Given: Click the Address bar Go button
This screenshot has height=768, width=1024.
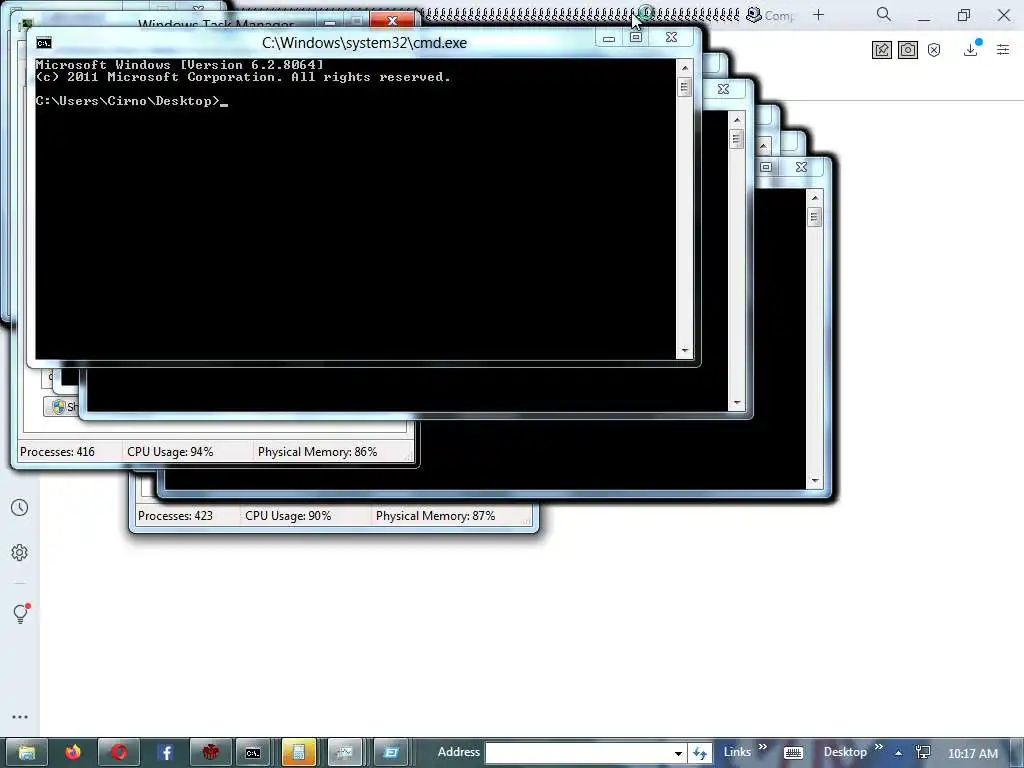Looking at the screenshot, I should click(700, 754).
